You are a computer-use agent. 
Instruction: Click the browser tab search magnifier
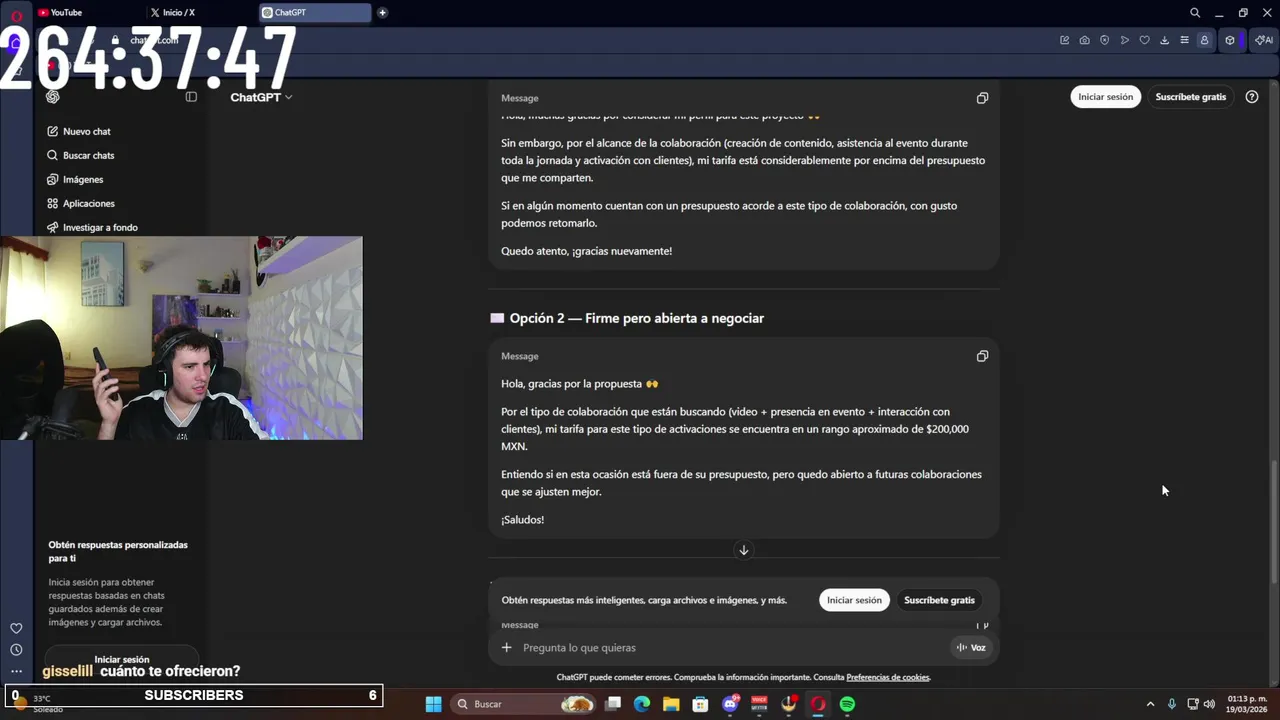coord(1195,13)
